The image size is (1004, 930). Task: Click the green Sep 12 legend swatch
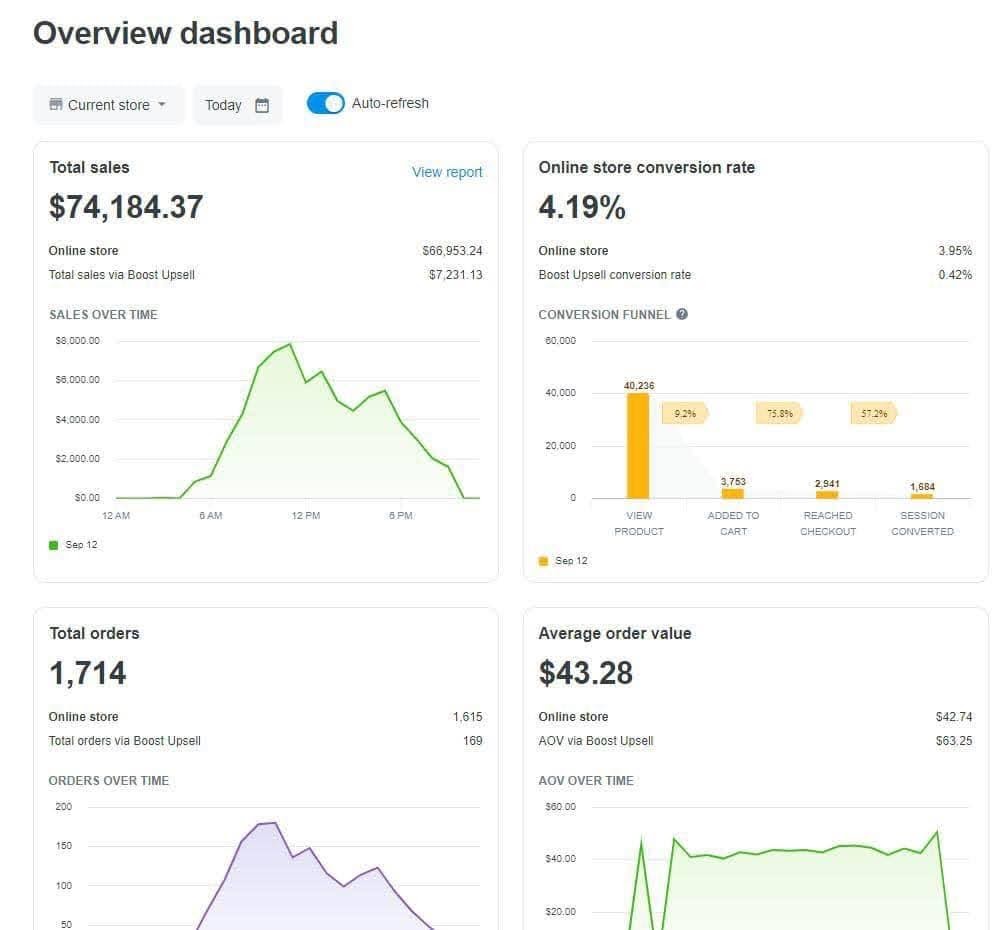tap(54, 545)
